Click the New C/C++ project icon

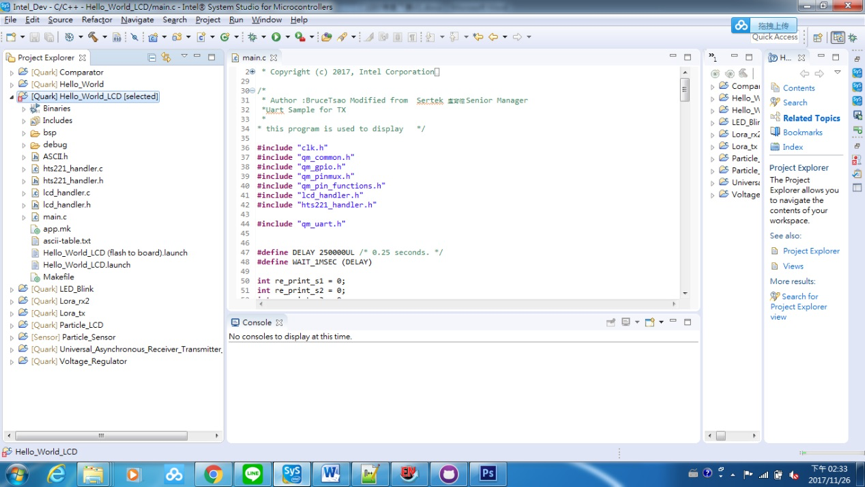point(153,37)
